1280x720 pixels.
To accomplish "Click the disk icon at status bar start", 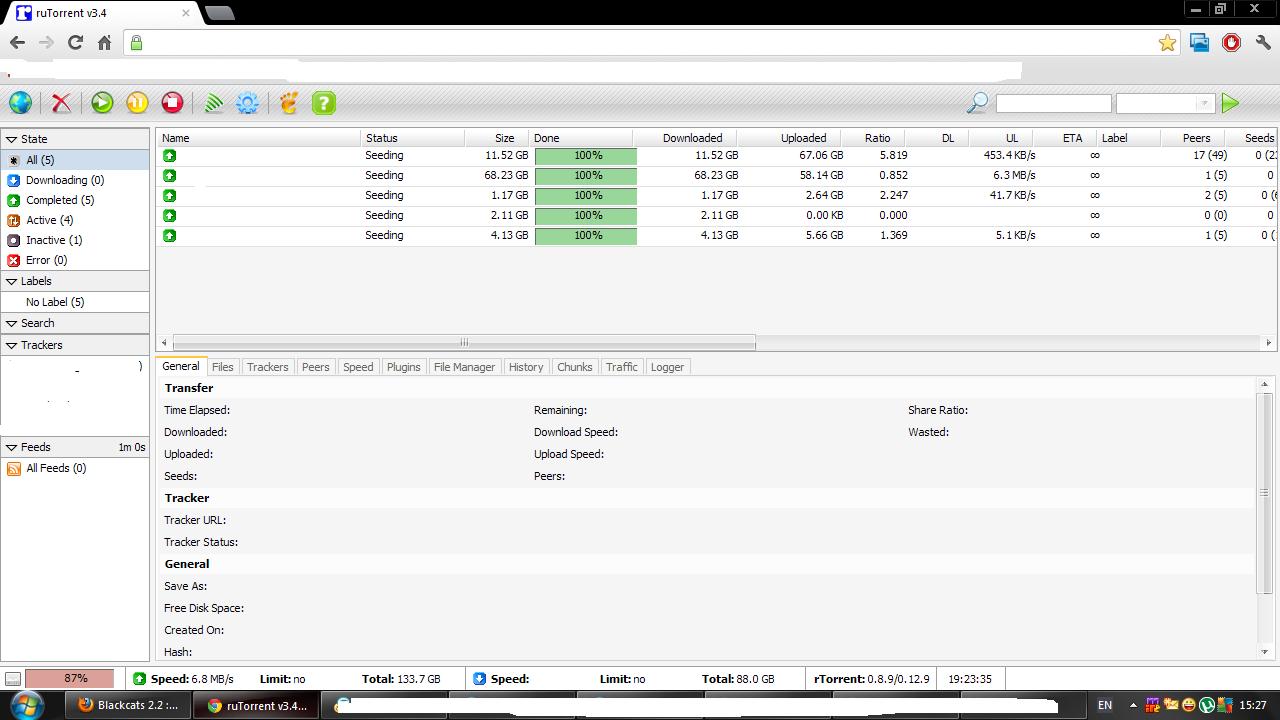I will tap(12, 679).
